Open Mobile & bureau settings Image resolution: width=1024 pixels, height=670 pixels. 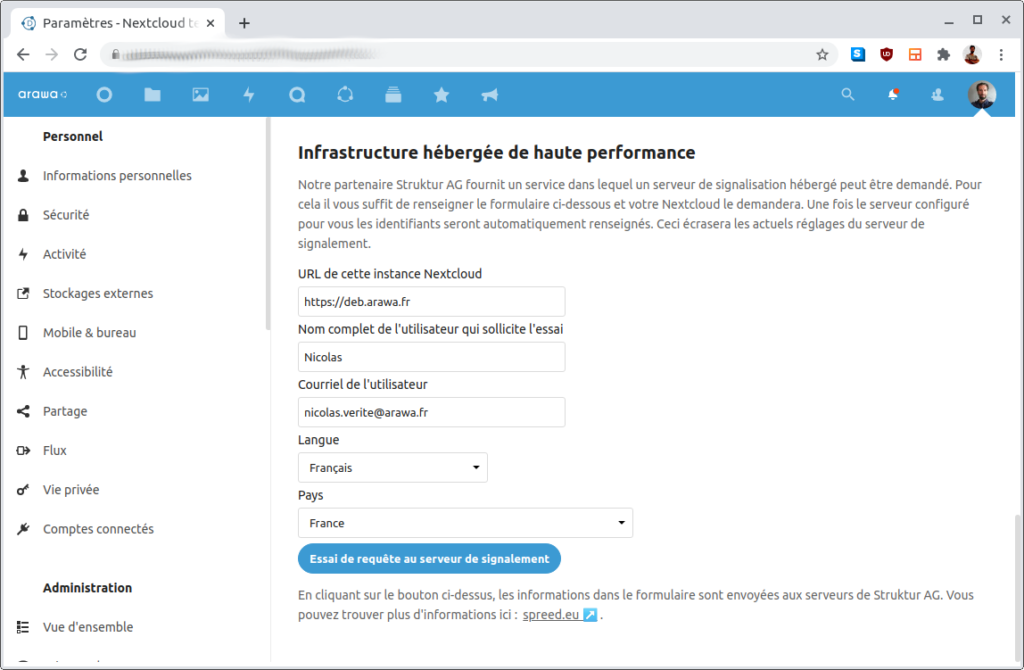(x=89, y=332)
